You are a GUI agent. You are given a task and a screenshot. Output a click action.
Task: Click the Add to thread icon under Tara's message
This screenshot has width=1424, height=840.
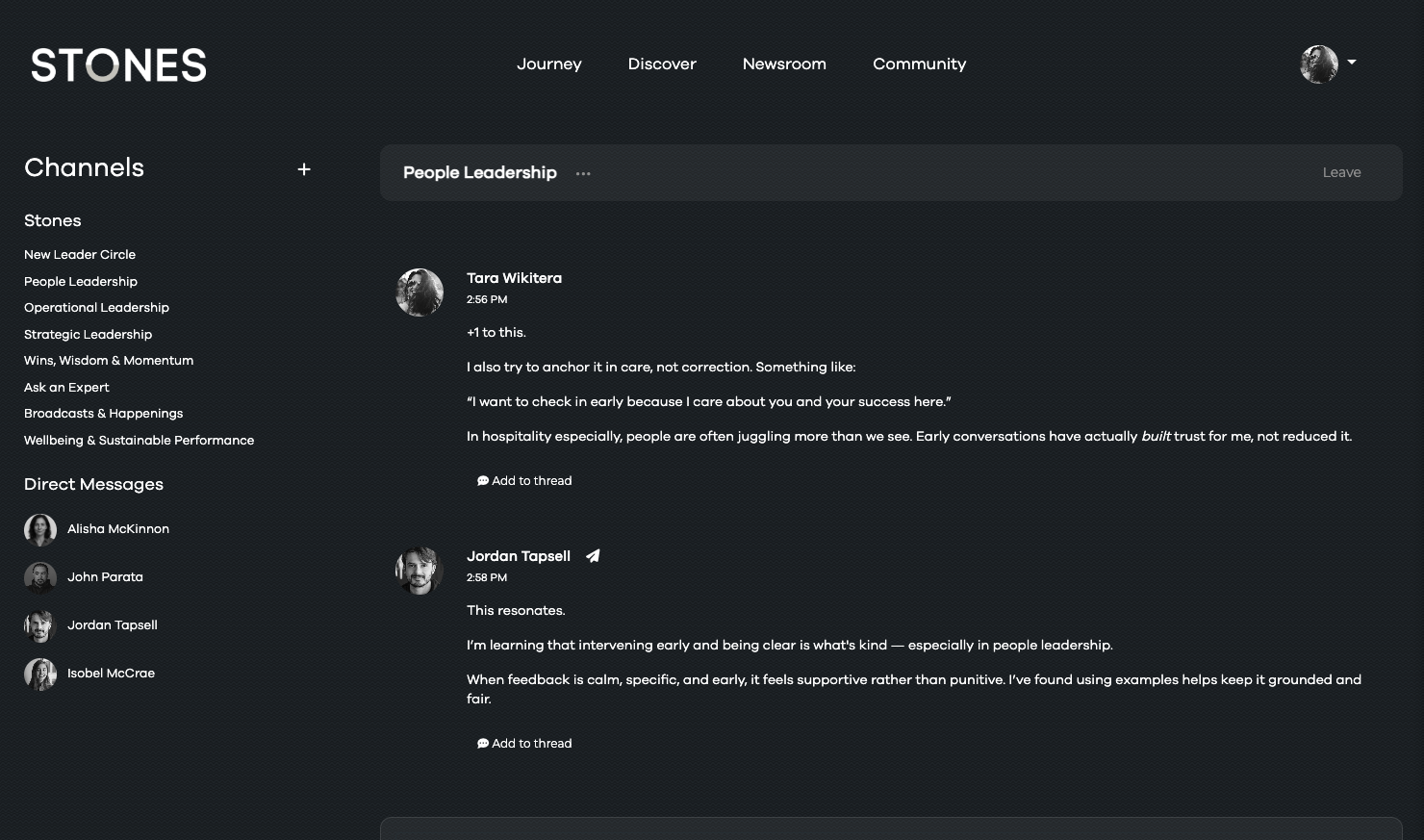pyautogui.click(x=483, y=480)
